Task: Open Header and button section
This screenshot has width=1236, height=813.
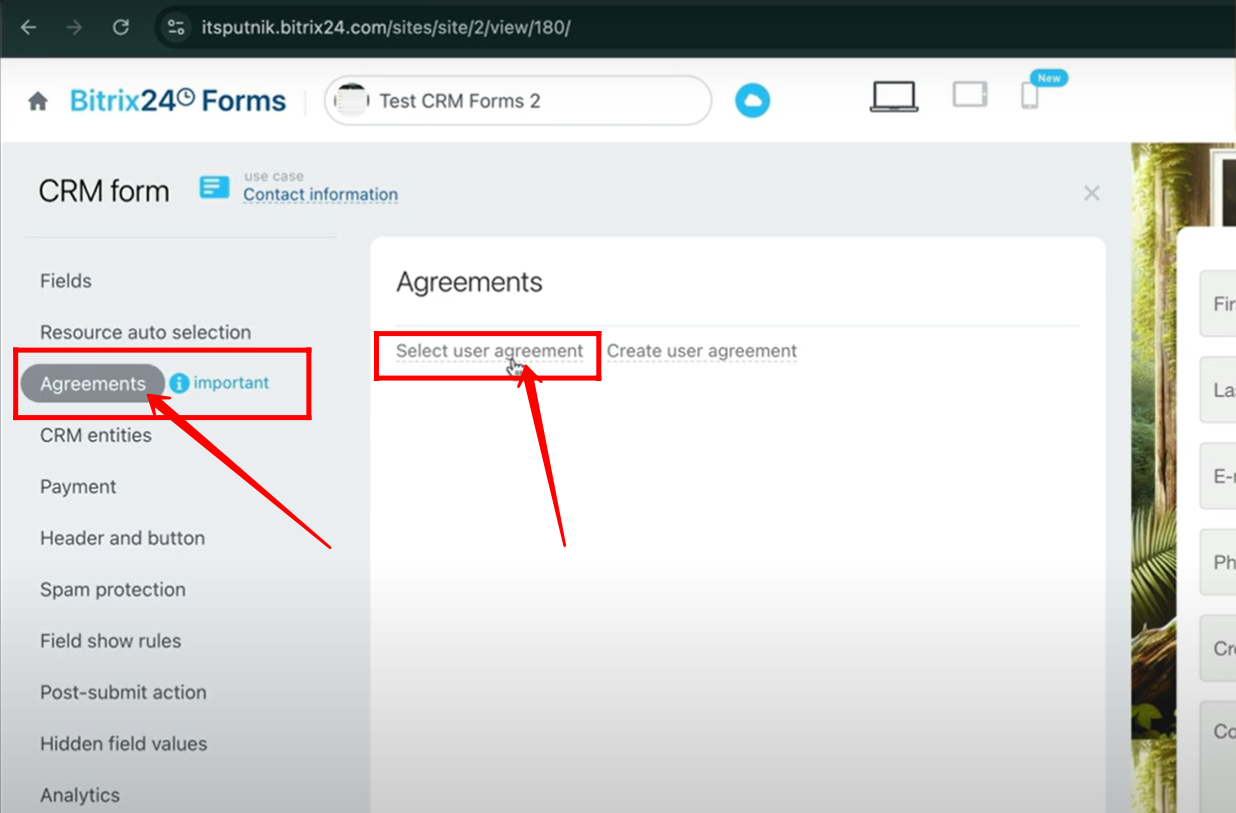Action: 122,538
